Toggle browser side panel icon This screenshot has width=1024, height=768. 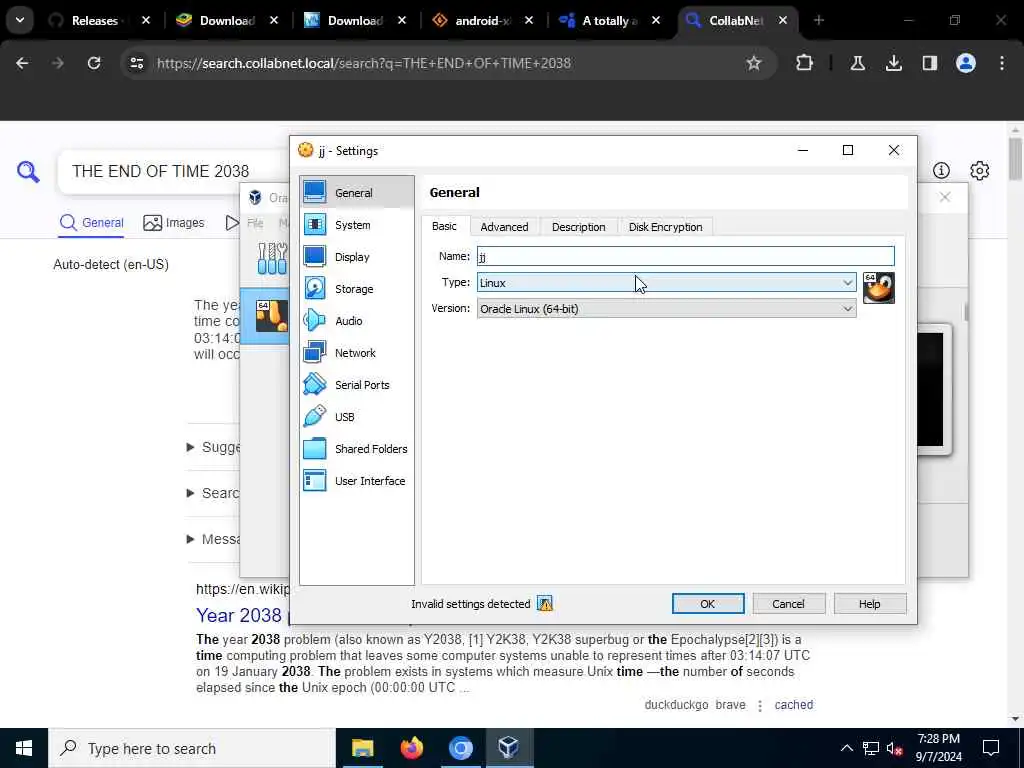pyautogui.click(x=929, y=63)
